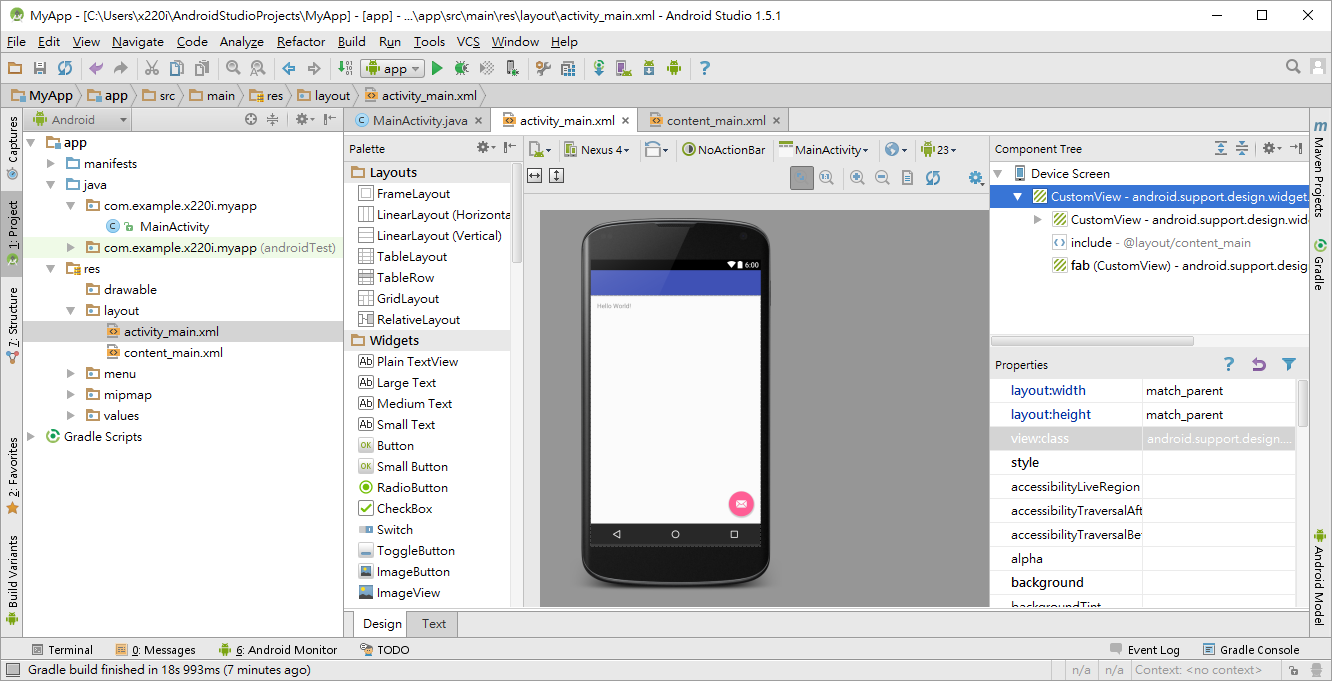Zoom out on the design preview
This screenshot has width=1332, height=681.
[882, 177]
